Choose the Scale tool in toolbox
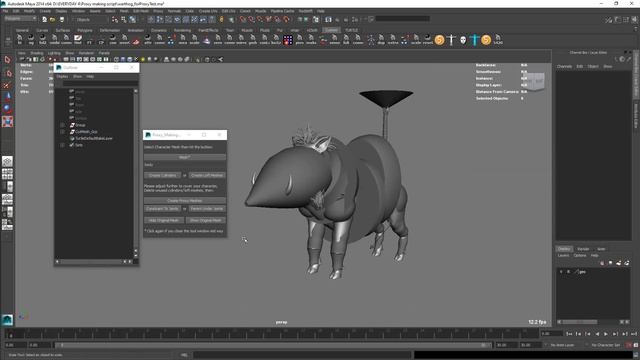 click(7, 121)
